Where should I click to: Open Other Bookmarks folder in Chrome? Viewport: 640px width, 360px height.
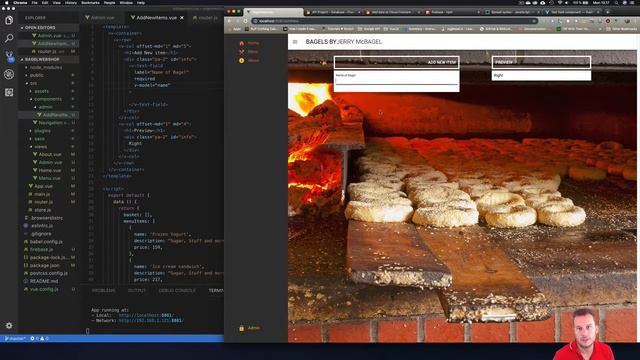click(622, 29)
